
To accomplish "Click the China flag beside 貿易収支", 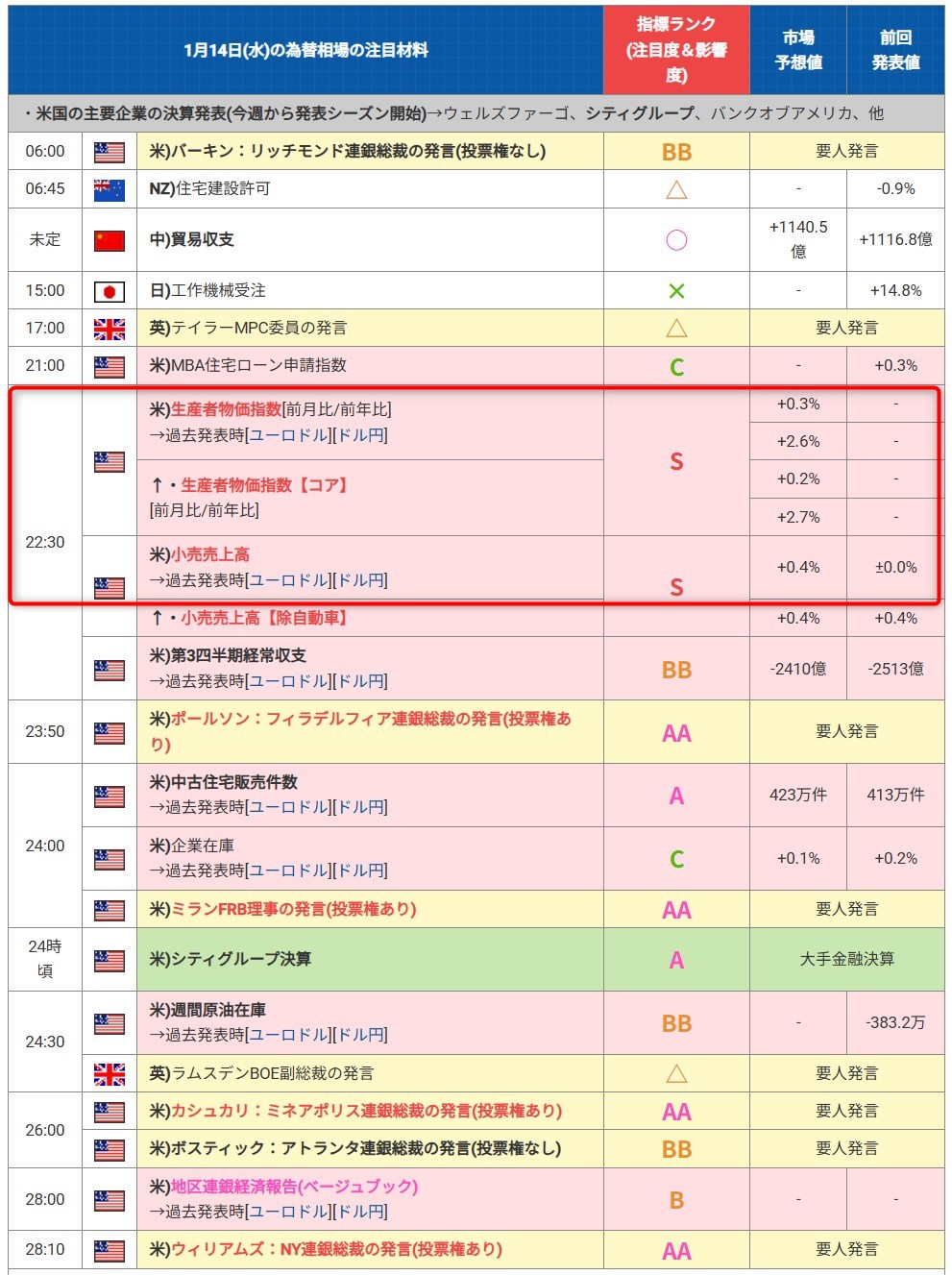I will pyautogui.click(x=109, y=240).
